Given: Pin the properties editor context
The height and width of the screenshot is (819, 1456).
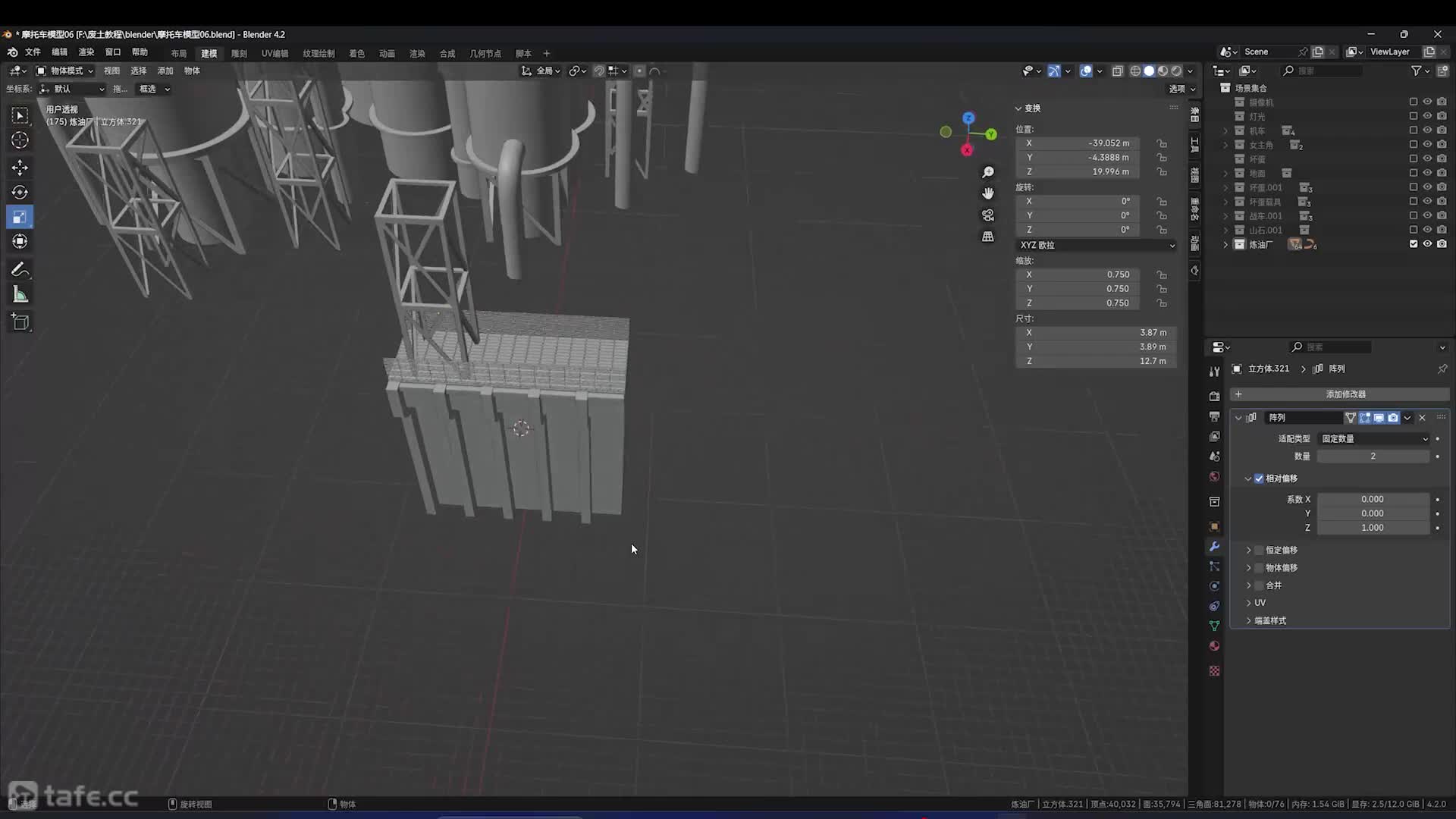Looking at the screenshot, I should tap(1442, 369).
